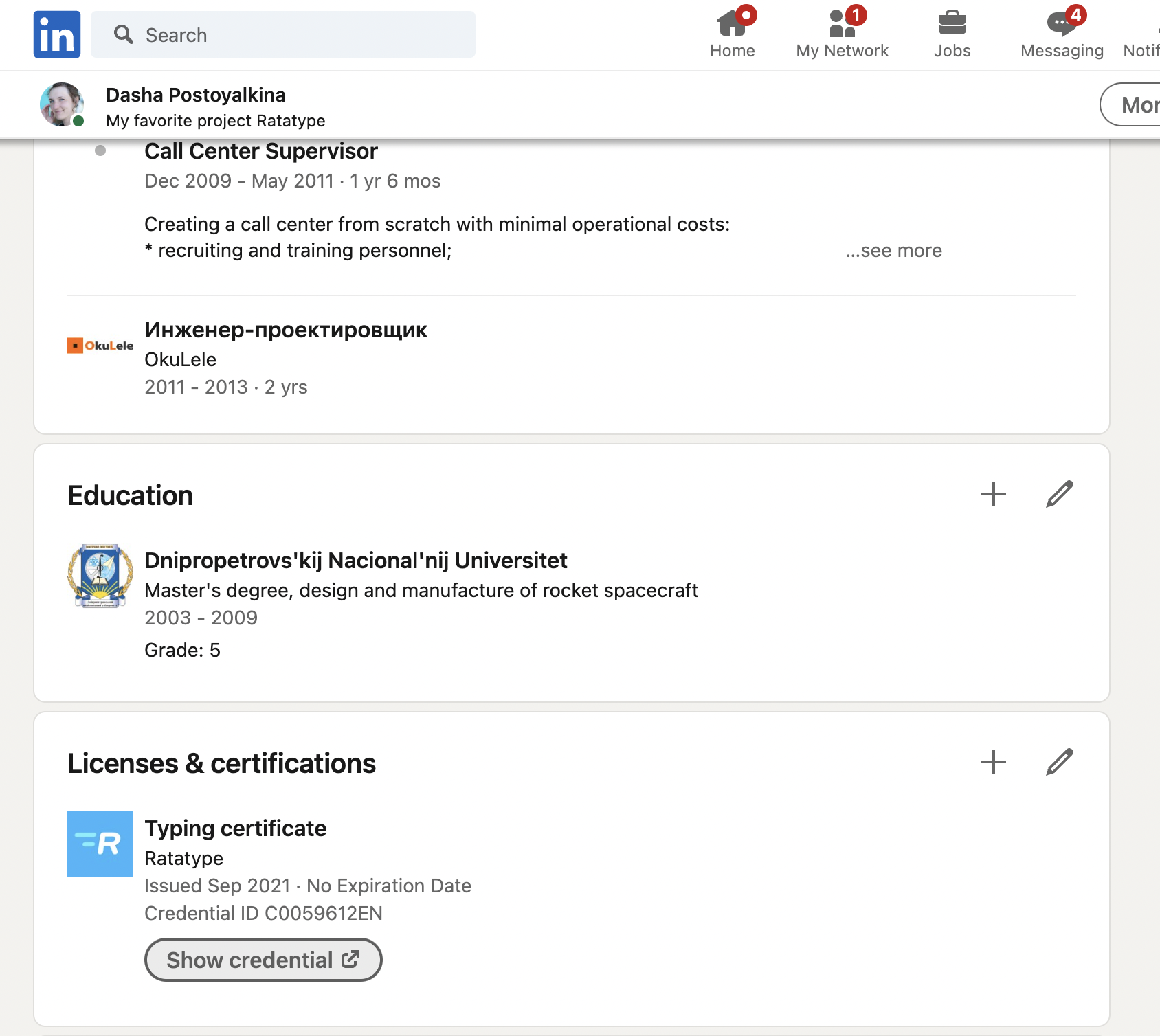Click the LinkedIn logo icon
This screenshot has height=1036, width=1160.
[x=57, y=34]
